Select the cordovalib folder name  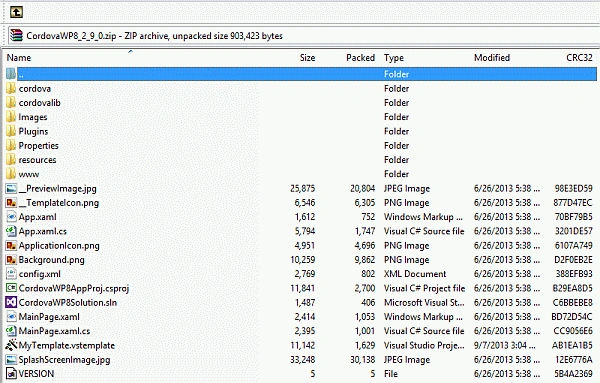pos(39,103)
